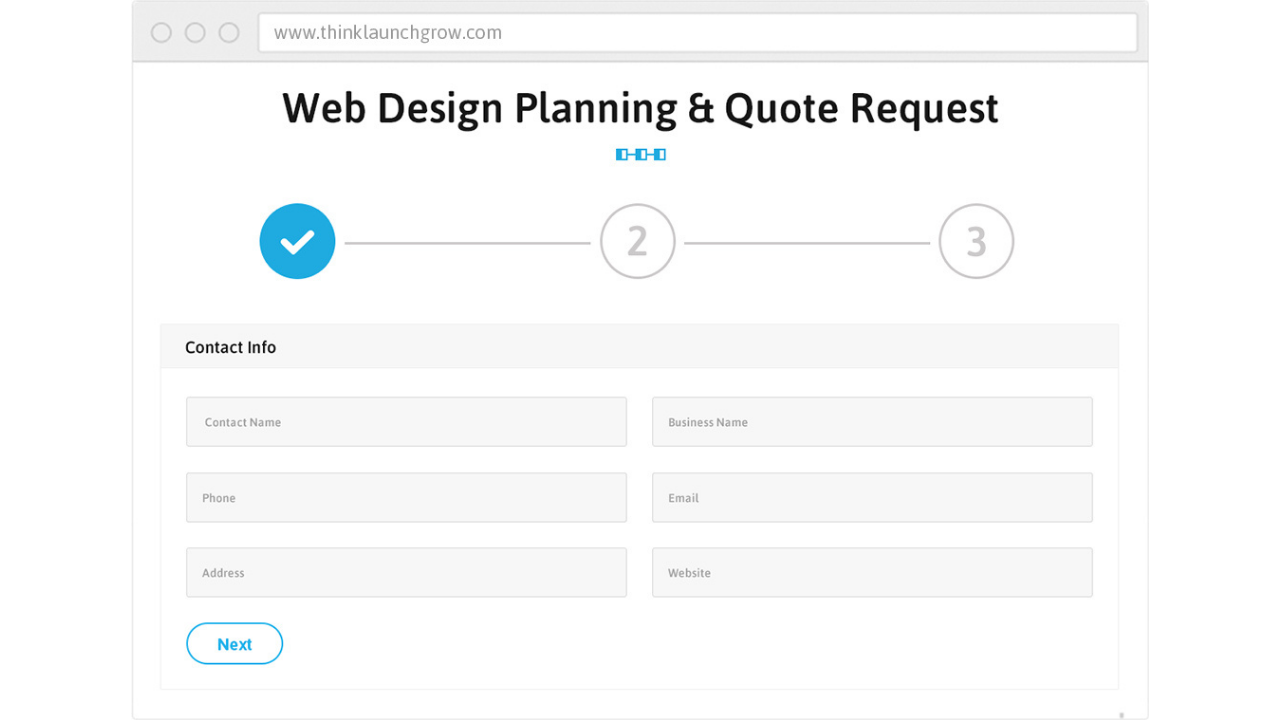Focus the www.thinklaunchgrow.com address bar

(x=697, y=33)
